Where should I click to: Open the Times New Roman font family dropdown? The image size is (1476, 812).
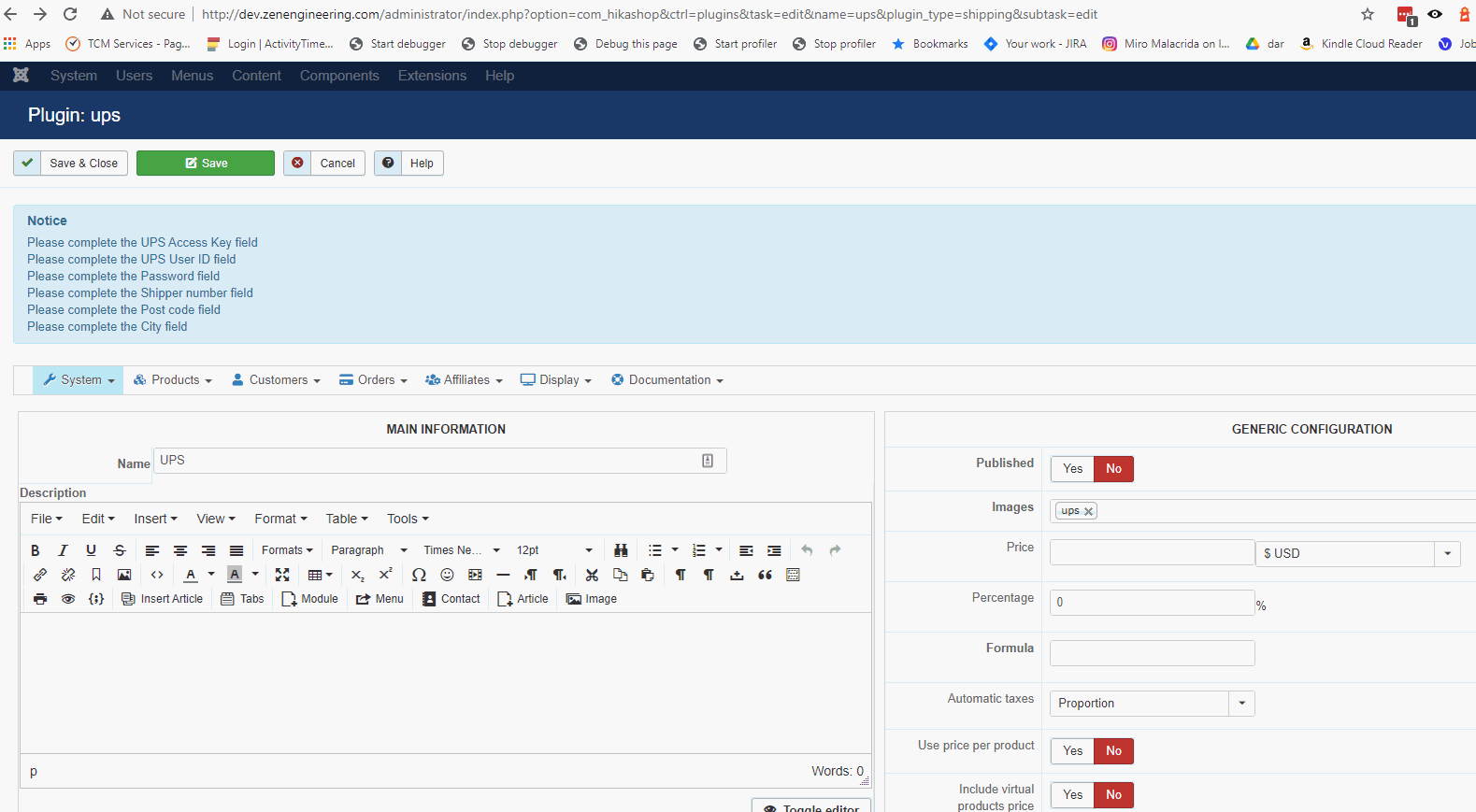coord(462,550)
